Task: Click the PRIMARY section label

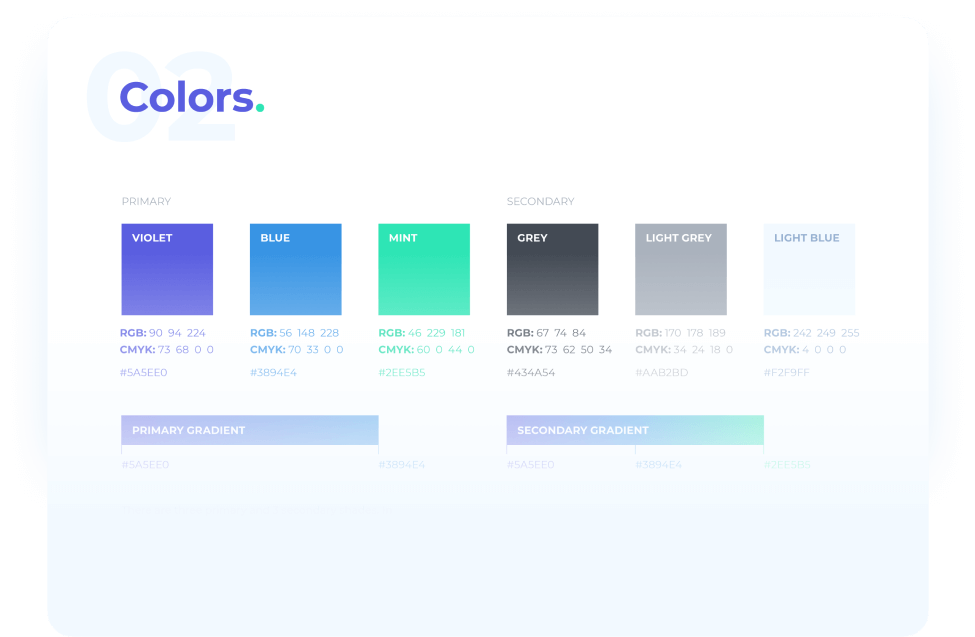Action: [x=146, y=201]
